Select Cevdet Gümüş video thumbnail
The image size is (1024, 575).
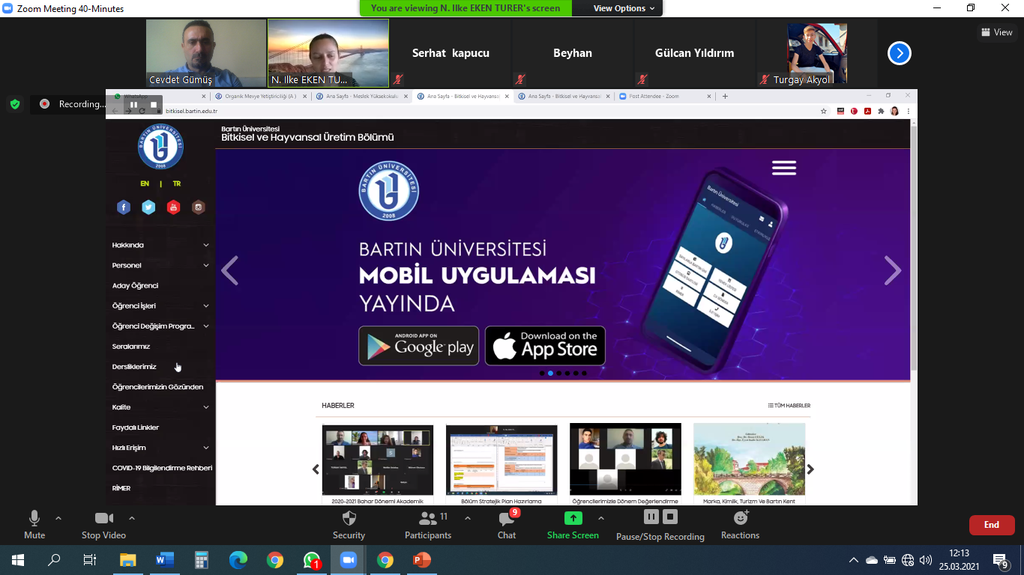(206, 53)
